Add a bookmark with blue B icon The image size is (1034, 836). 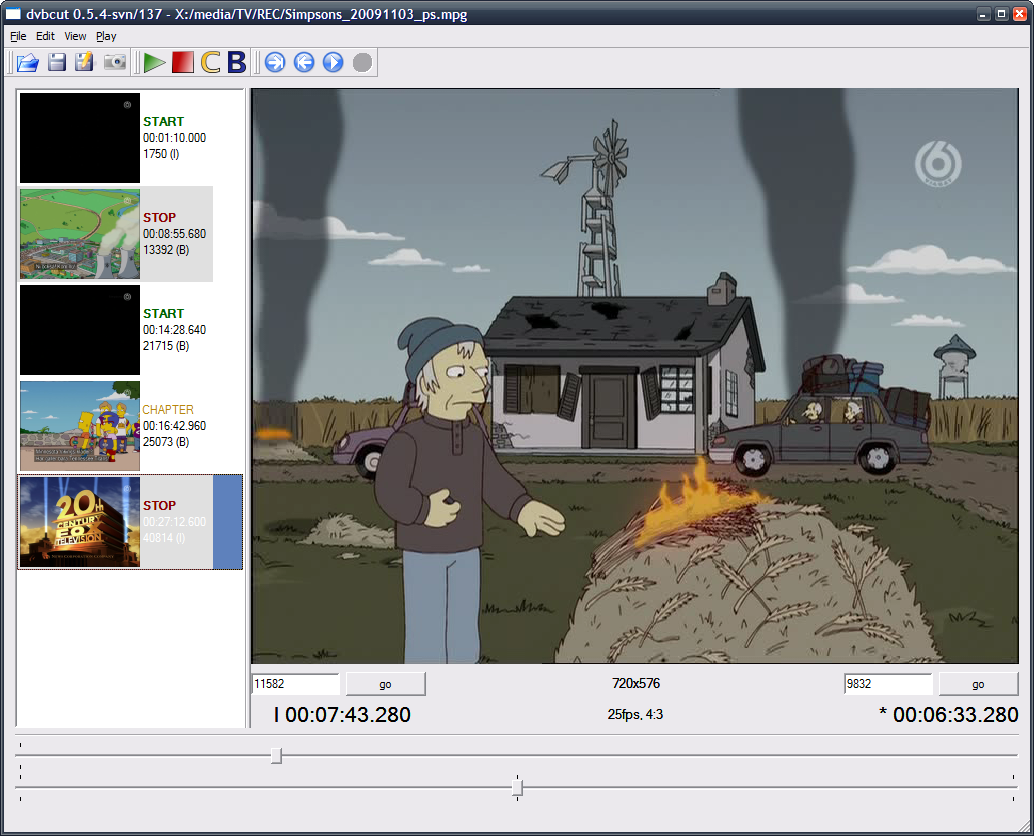point(237,63)
